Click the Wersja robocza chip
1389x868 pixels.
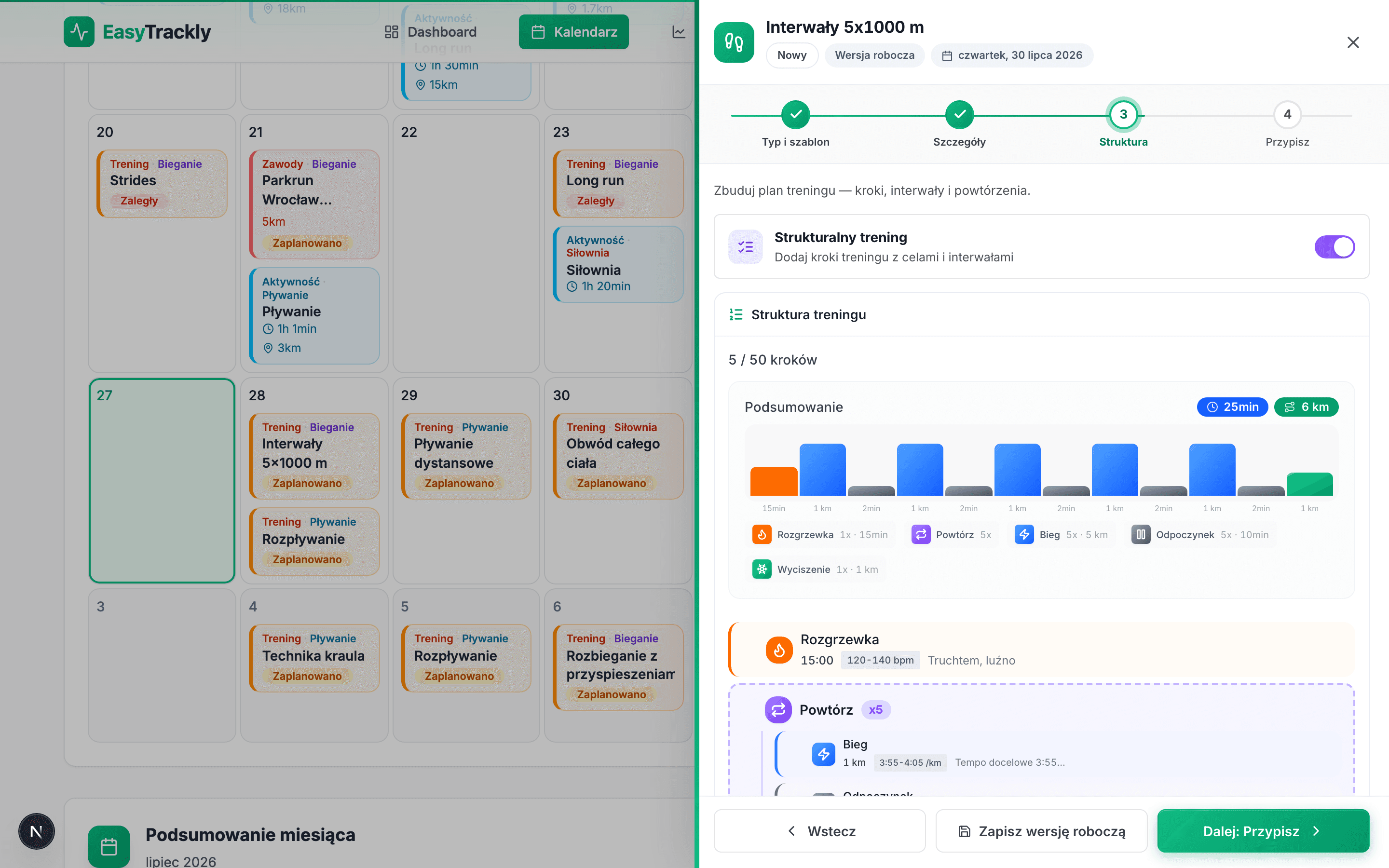click(874, 55)
